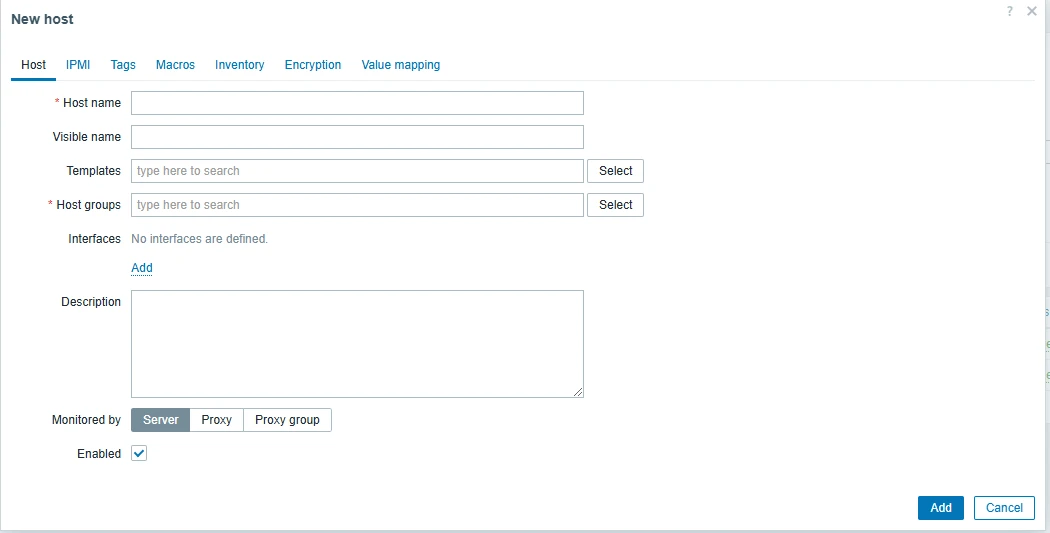Click the Enabled label
The height and width of the screenshot is (533, 1050).
(x=99, y=454)
